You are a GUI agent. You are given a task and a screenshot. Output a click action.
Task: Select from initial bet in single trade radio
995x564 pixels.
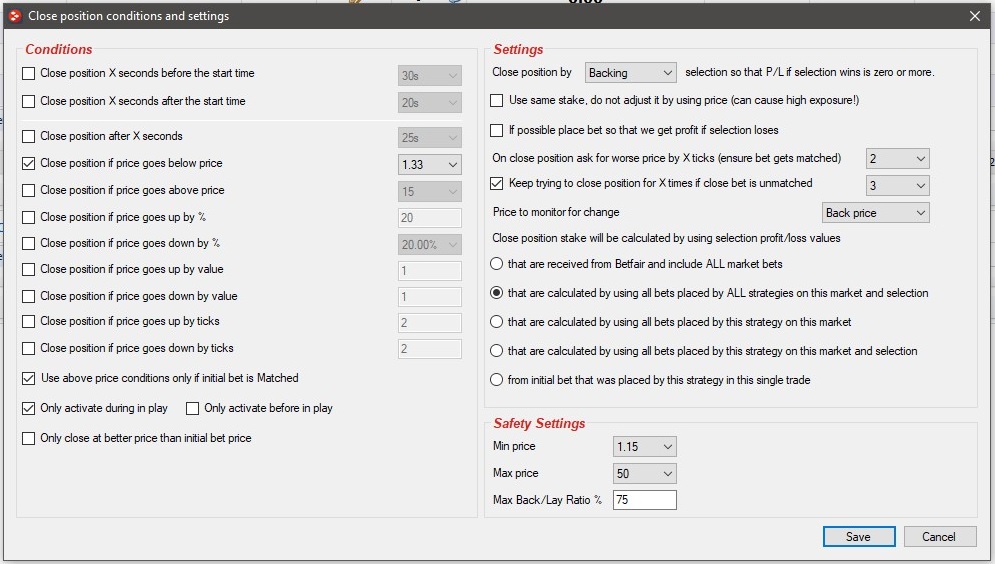point(496,380)
